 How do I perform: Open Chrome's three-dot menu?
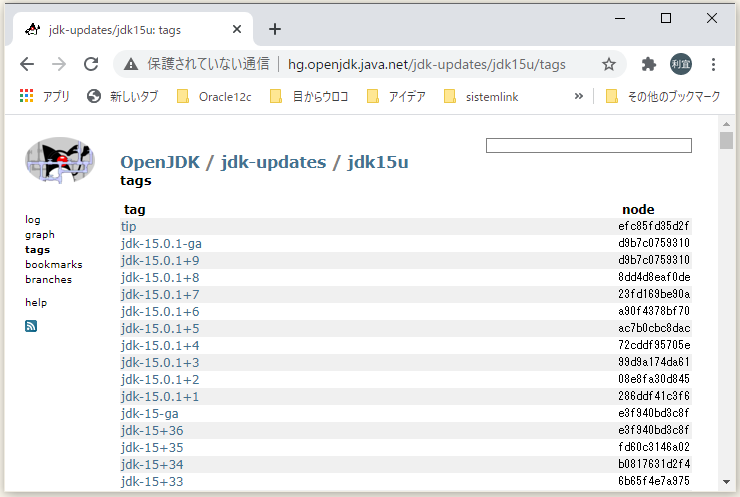[713, 64]
